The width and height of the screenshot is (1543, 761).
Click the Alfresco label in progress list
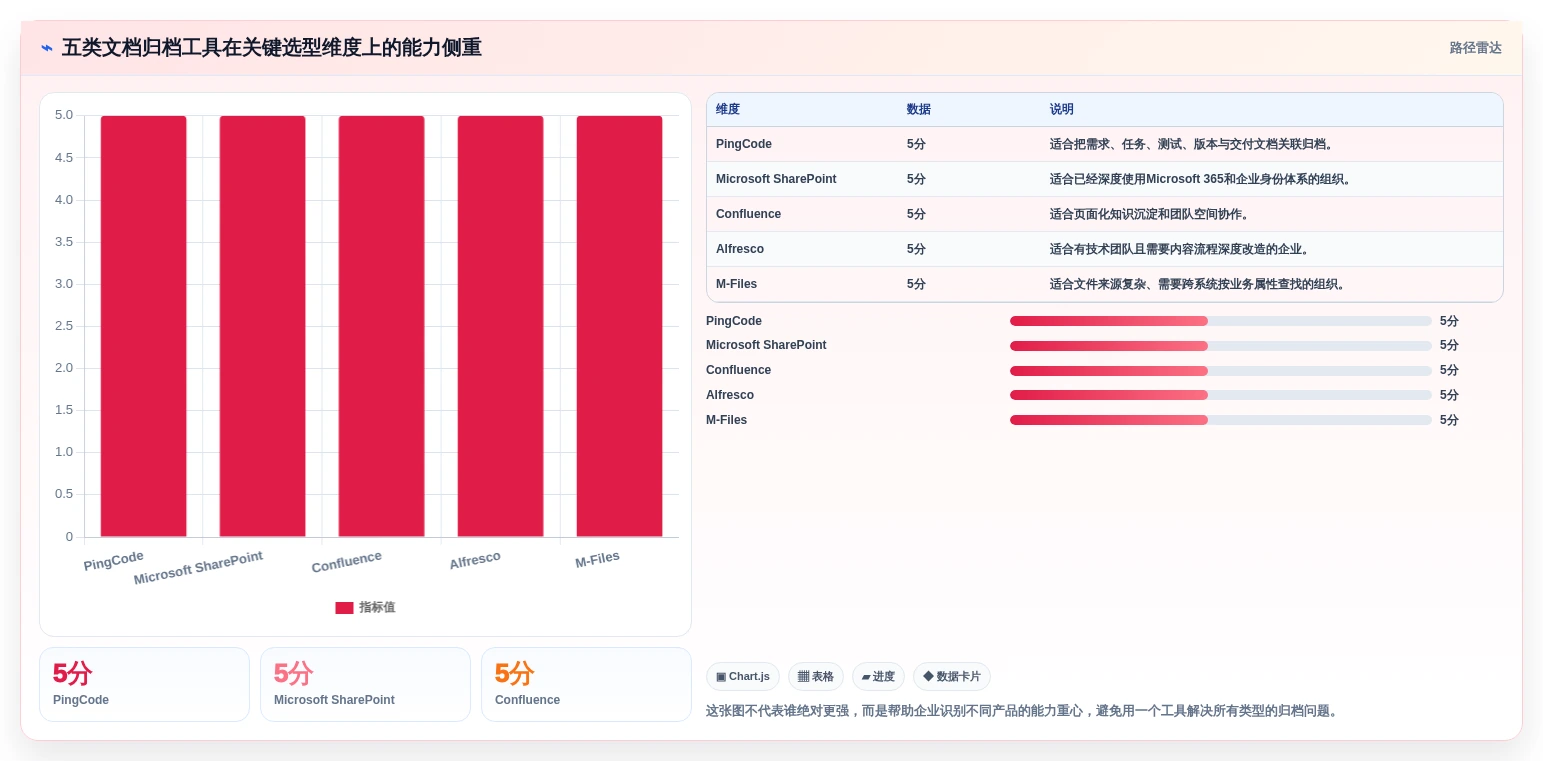730,395
